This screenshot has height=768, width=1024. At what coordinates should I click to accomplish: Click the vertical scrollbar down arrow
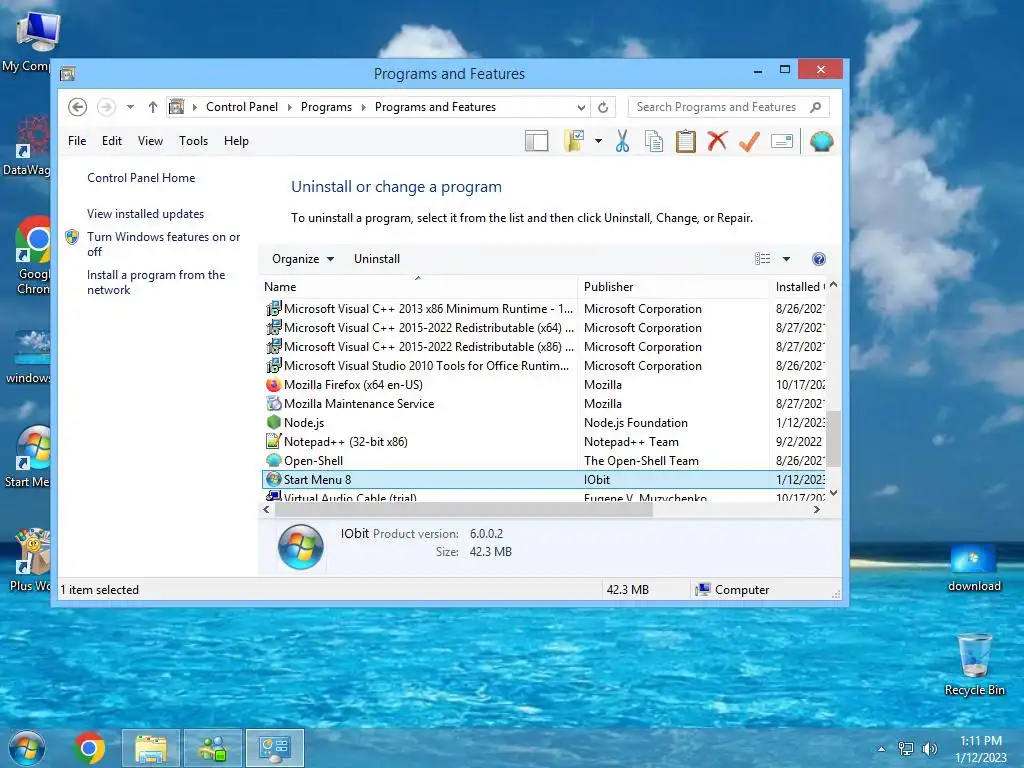click(833, 493)
